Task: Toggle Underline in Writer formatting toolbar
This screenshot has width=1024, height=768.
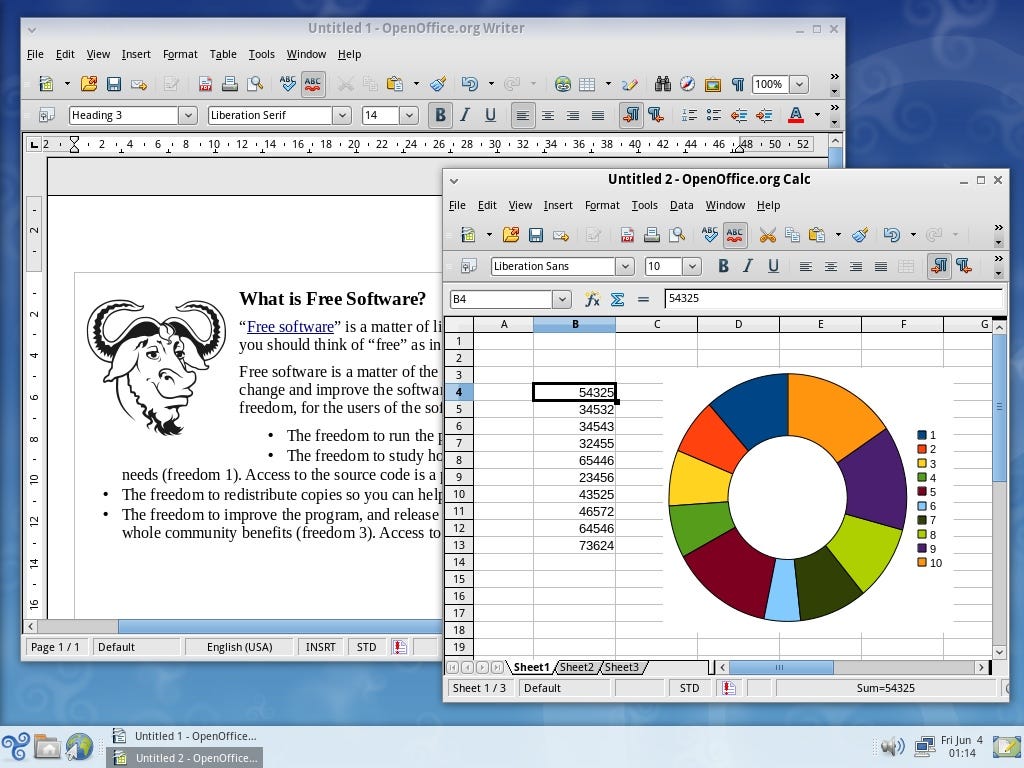Action: (x=490, y=115)
